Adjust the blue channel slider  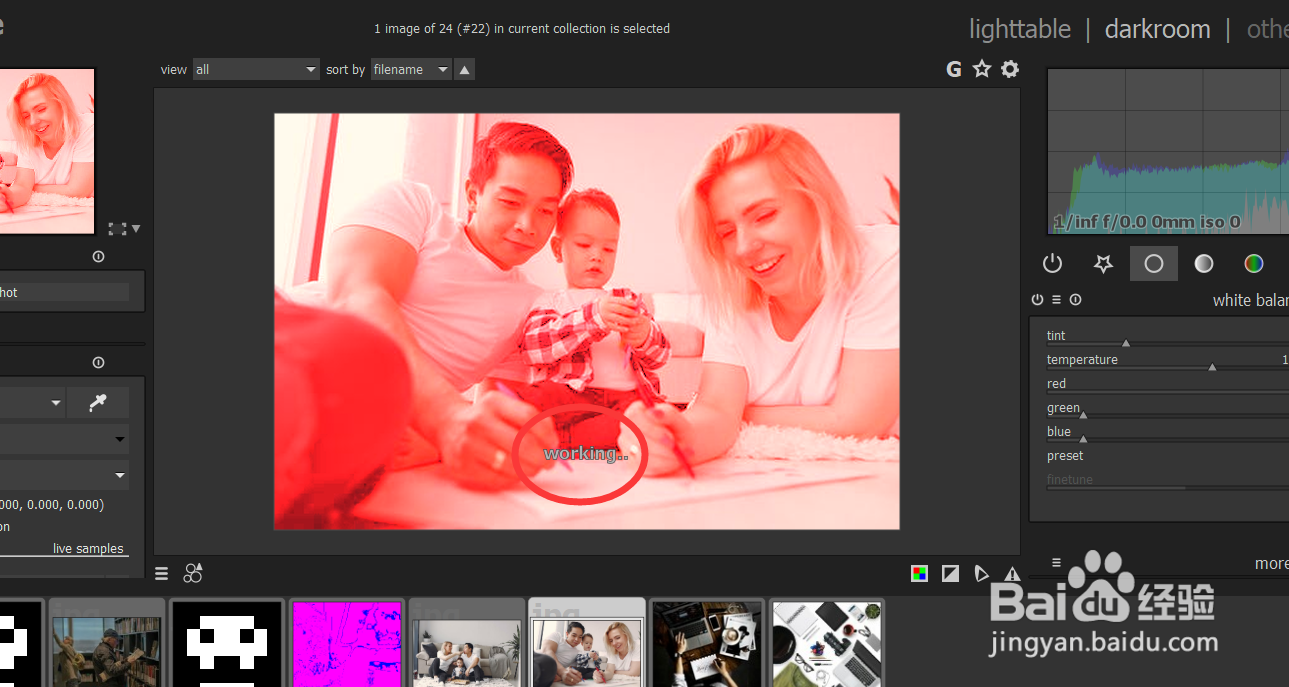point(1167,433)
